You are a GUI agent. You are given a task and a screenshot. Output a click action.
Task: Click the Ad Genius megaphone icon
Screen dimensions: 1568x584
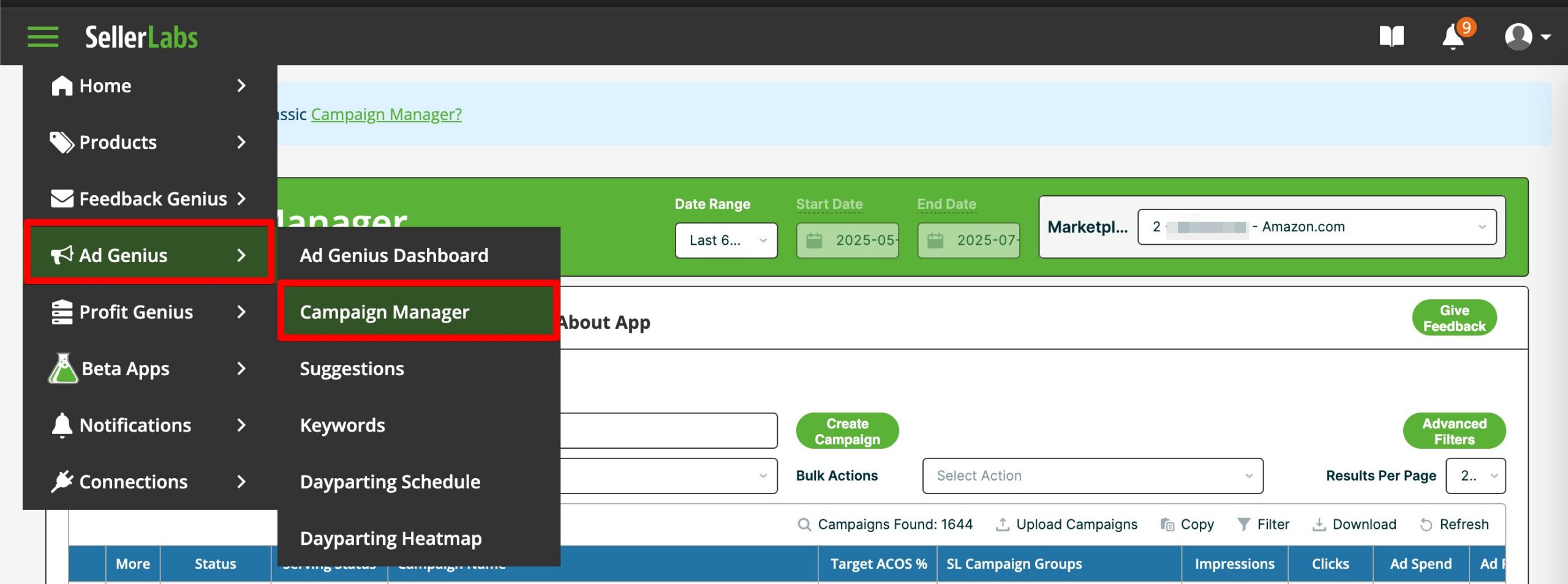pyautogui.click(x=62, y=255)
